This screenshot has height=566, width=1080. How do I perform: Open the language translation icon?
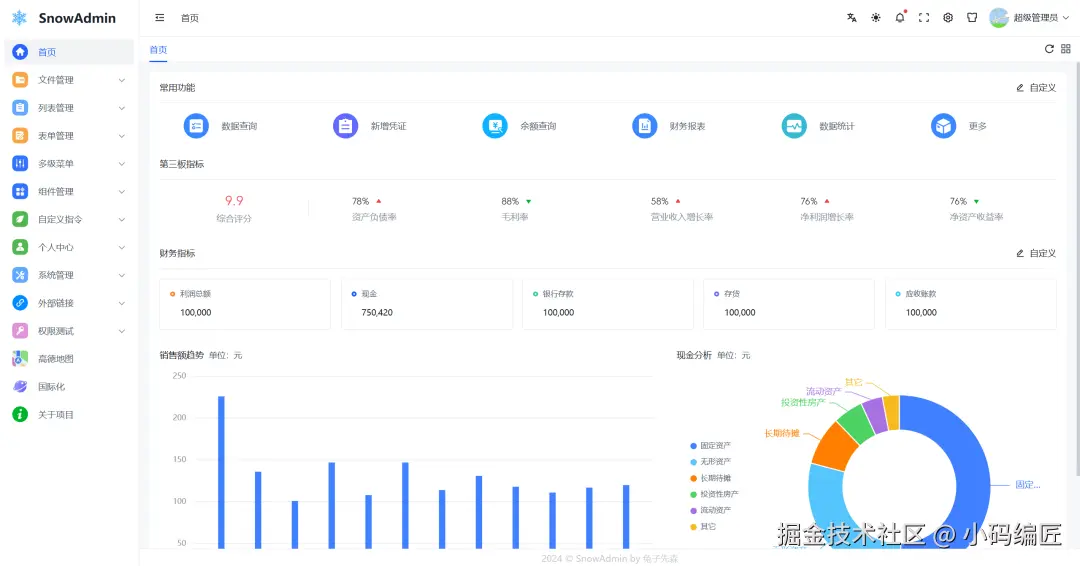tap(852, 18)
